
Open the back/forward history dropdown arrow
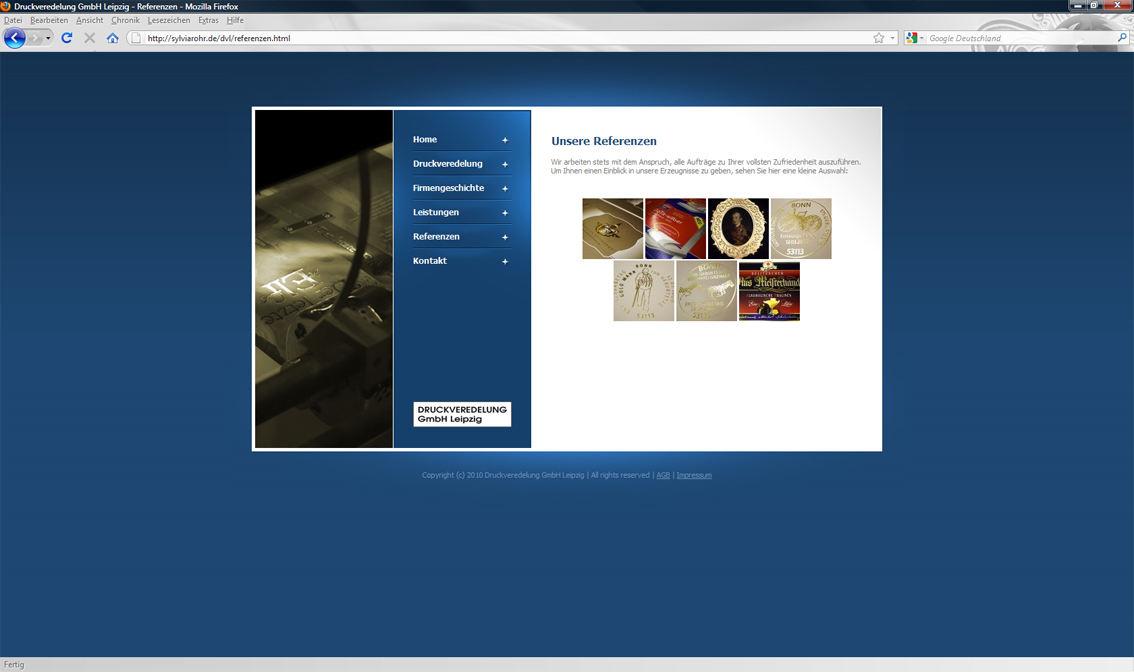point(48,38)
